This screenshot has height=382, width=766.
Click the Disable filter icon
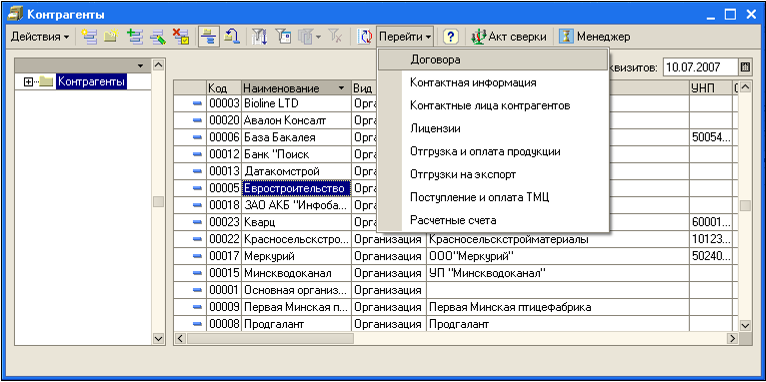coord(335,37)
